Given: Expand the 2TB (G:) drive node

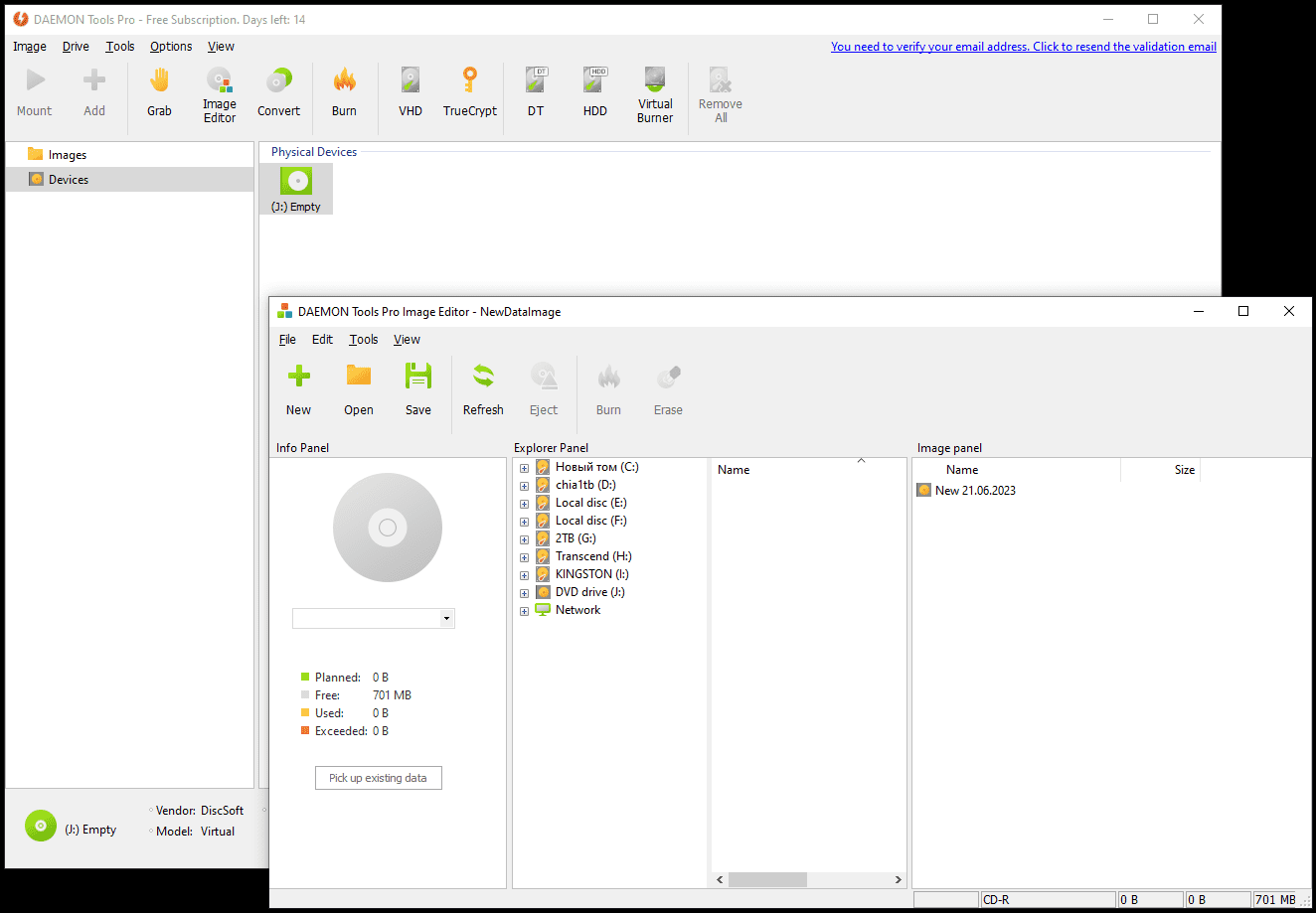Looking at the screenshot, I should click(524, 539).
